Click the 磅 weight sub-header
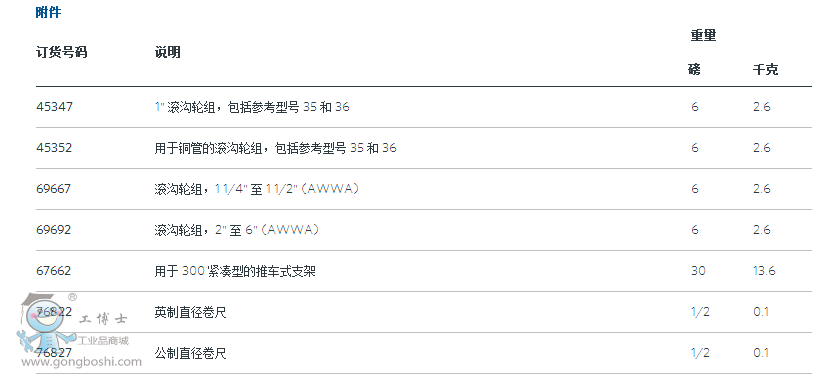The image size is (835, 381). point(694,69)
